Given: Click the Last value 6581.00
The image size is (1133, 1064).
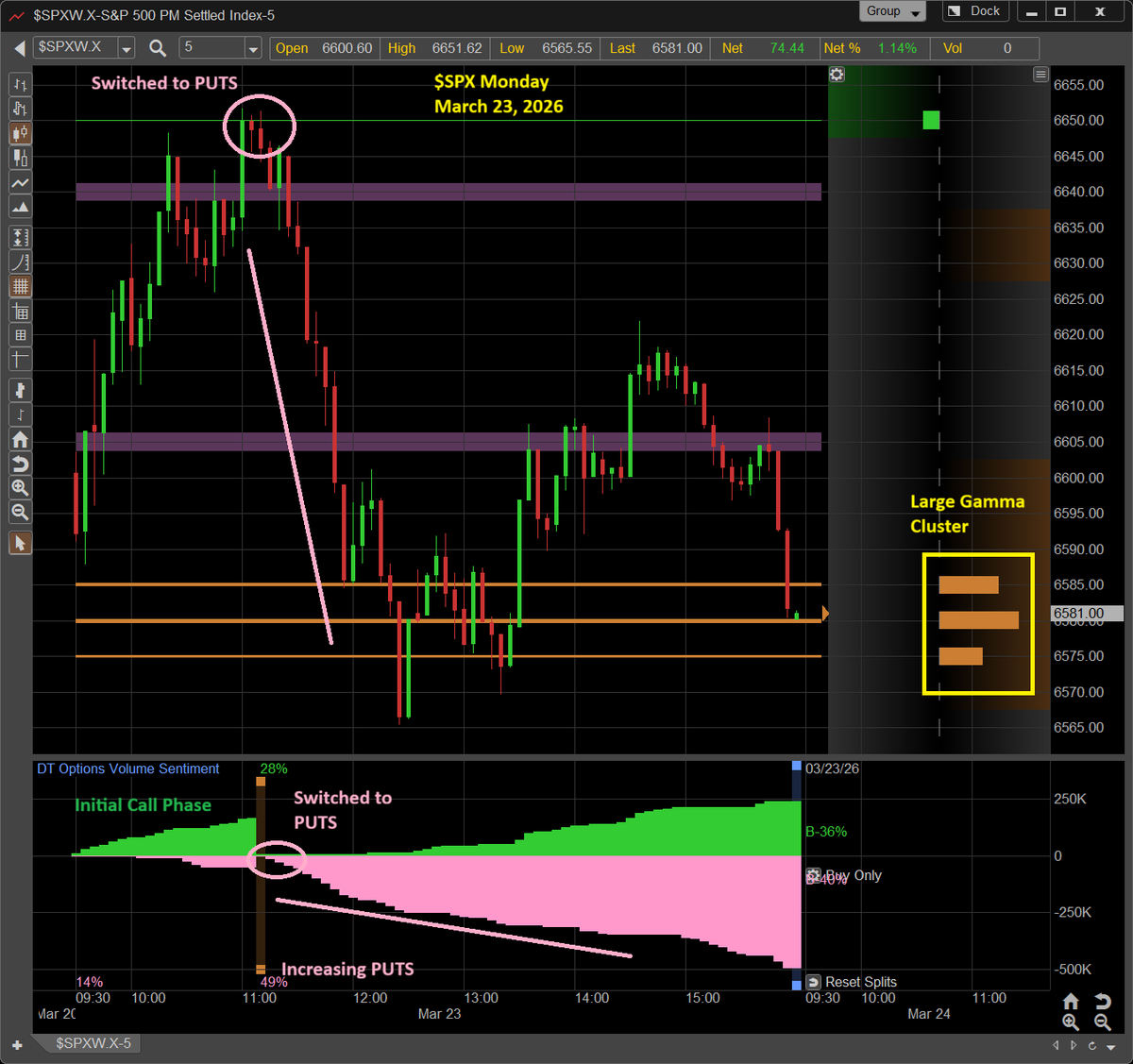Looking at the screenshot, I should pyautogui.click(x=677, y=48).
